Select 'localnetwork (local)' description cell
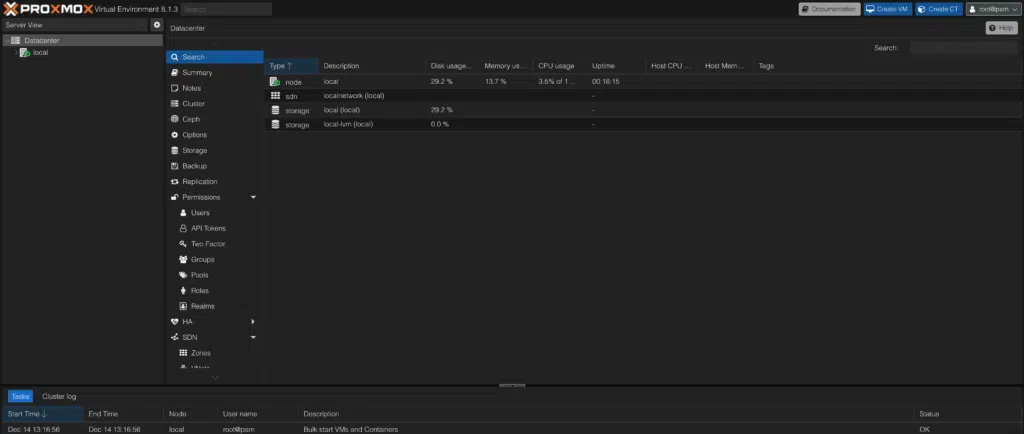Screen dimensions: 1024x434 (x=354, y=96)
